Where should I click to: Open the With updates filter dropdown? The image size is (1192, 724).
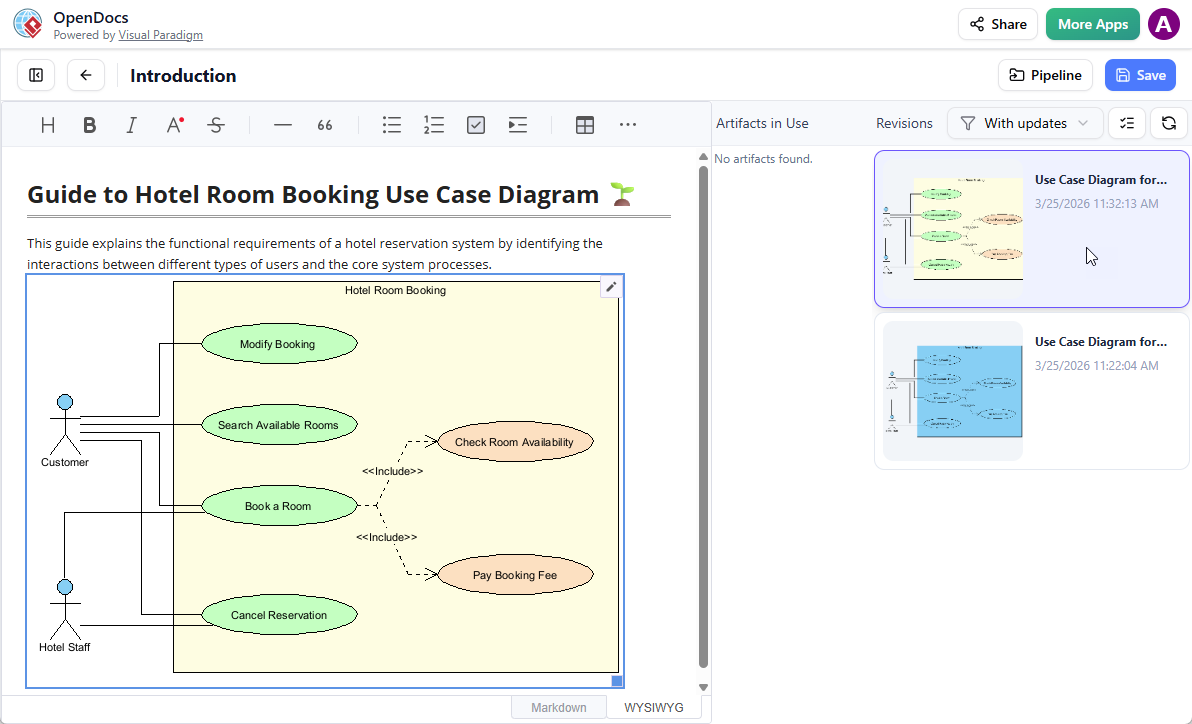(x=1024, y=122)
